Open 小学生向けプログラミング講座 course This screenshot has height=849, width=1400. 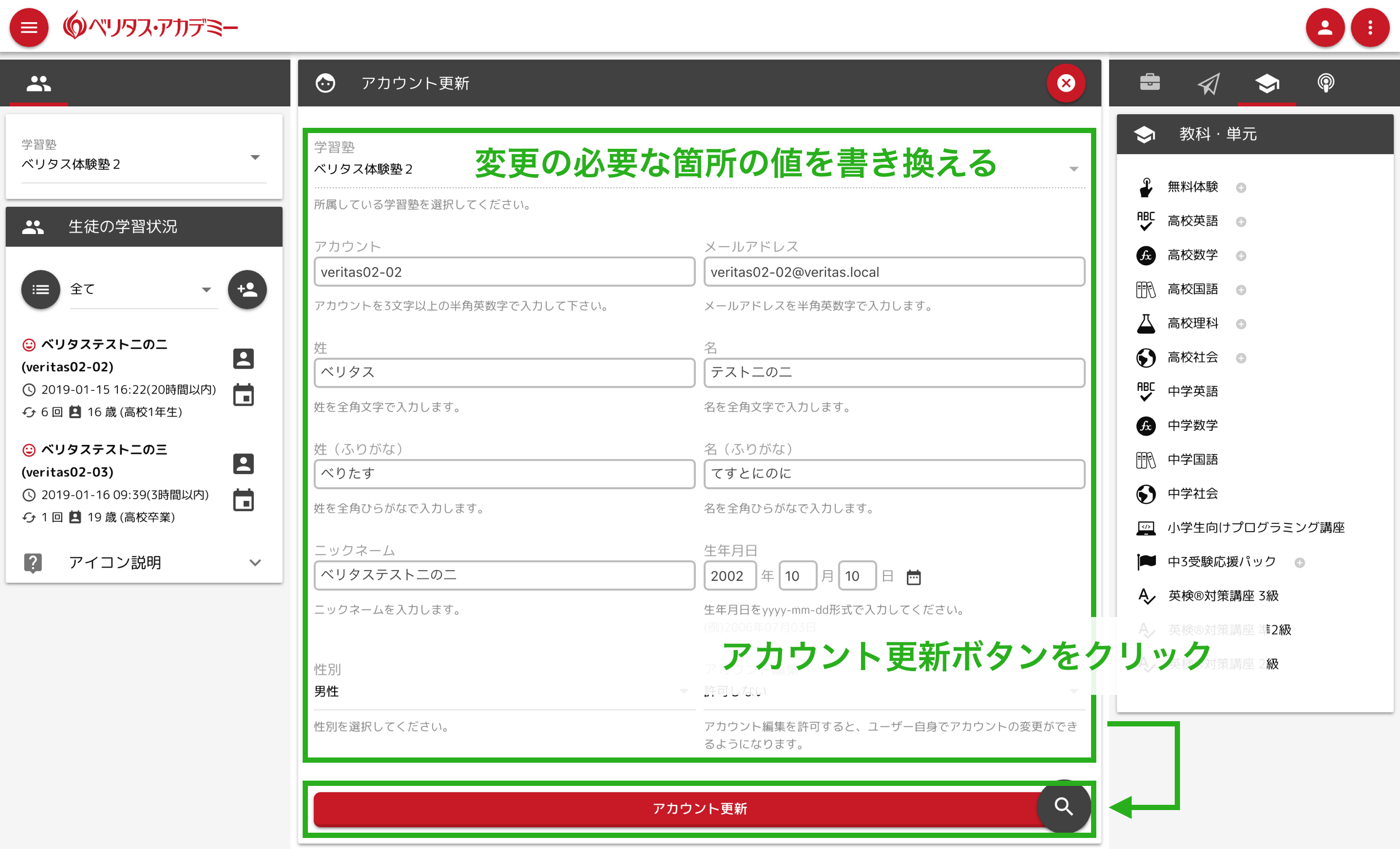pos(1256,528)
